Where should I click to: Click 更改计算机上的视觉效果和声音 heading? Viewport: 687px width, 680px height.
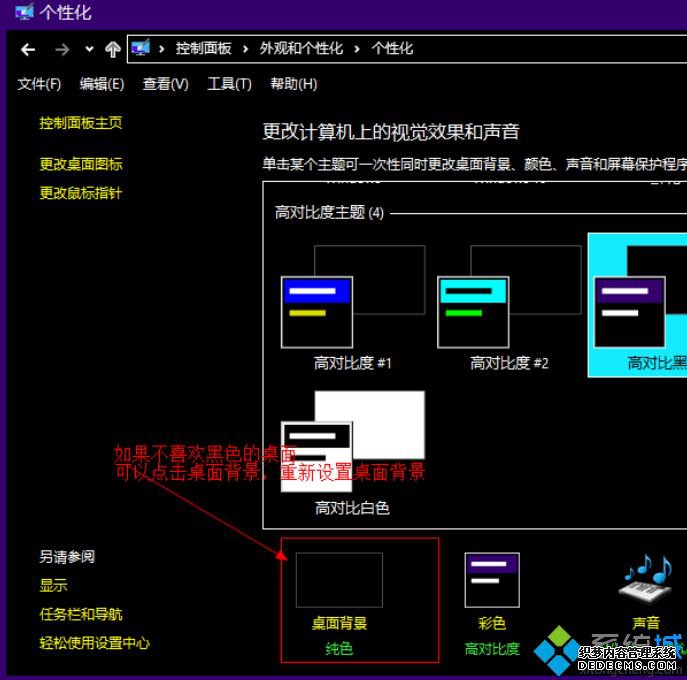pyautogui.click(x=391, y=131)
